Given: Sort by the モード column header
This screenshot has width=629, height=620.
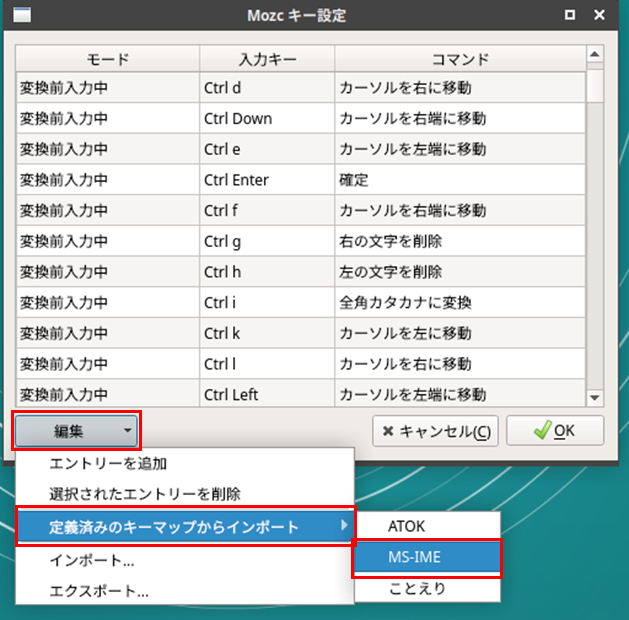Looking at the screenshot, I should click(x=108, y=59).
